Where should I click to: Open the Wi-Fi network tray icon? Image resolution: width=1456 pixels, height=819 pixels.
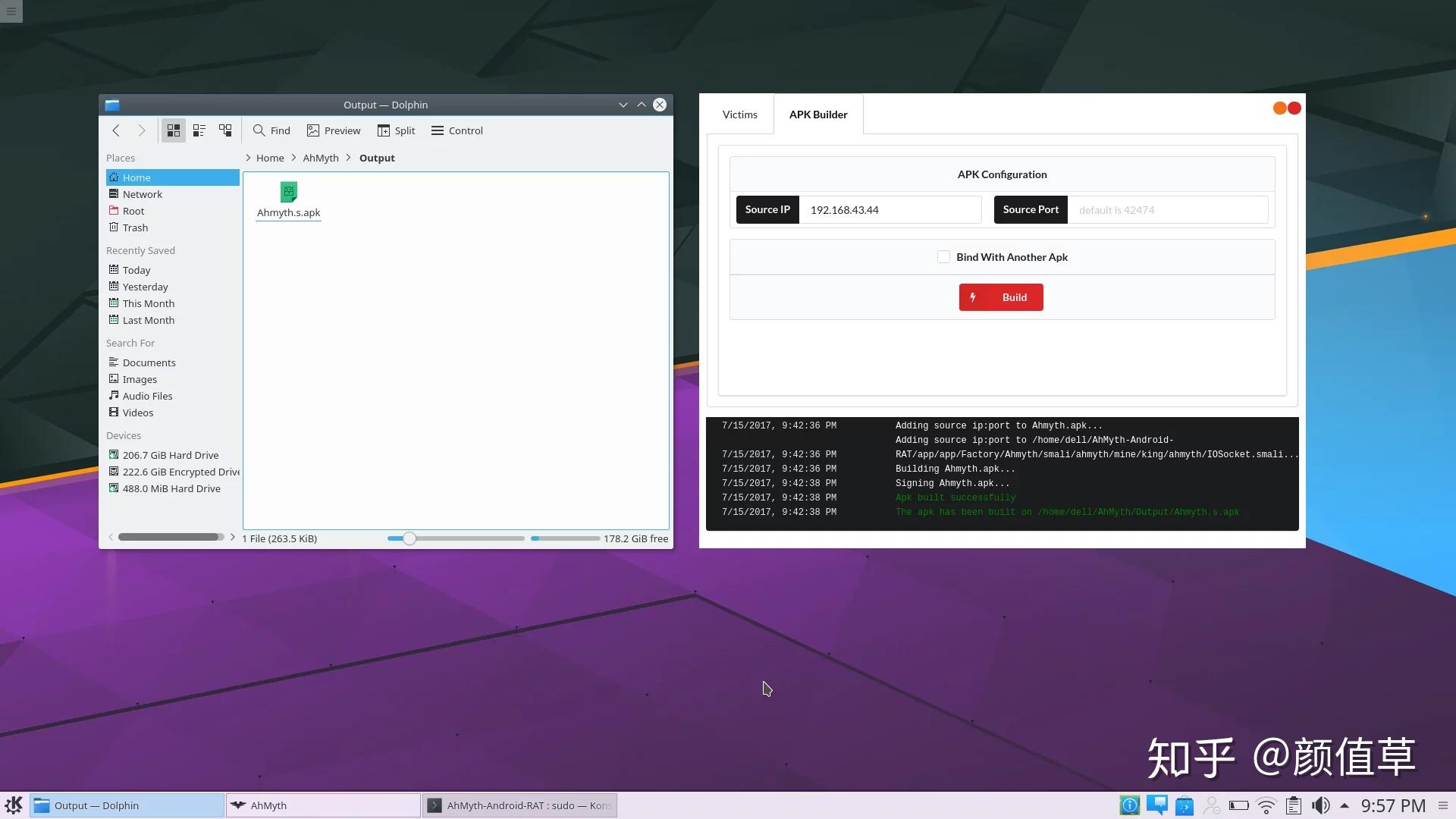coord(1266,805)
